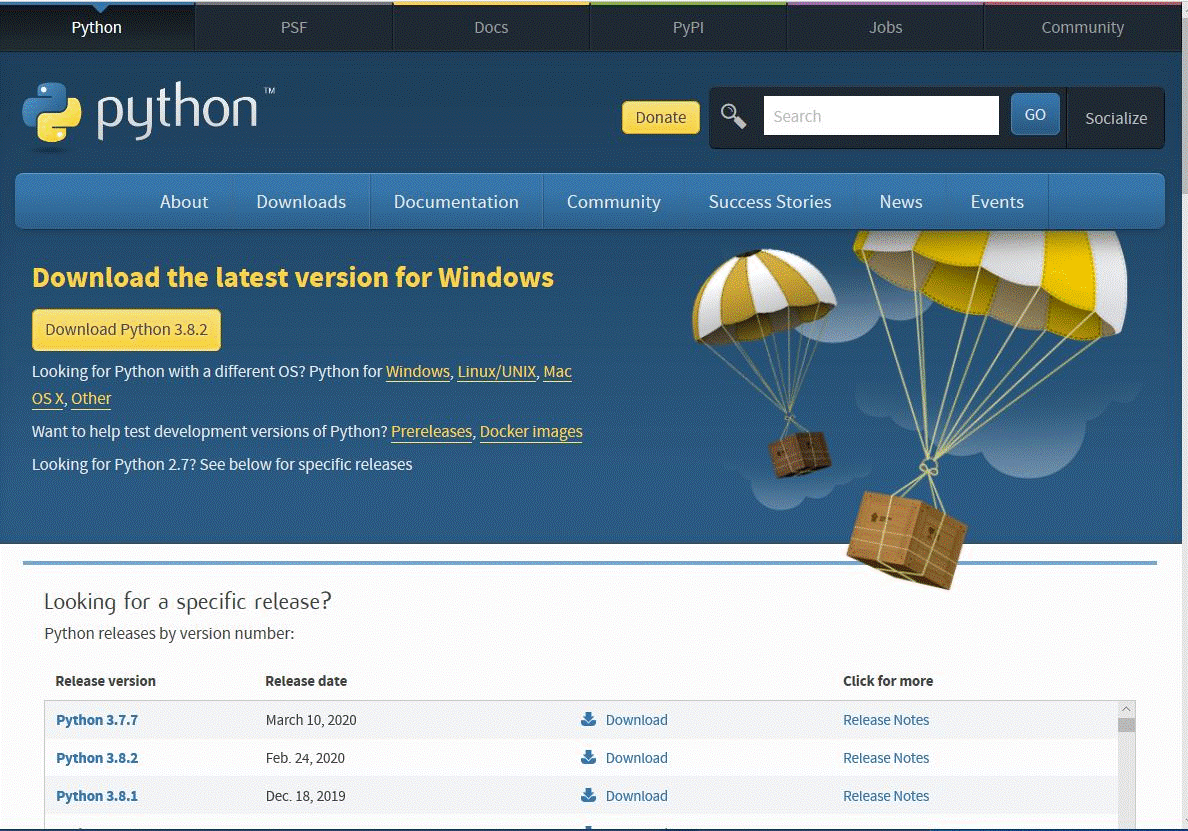Click the magnifying glass search icon
Image resolution: width=1188 pixels, height=831 pixels.
(x=733, y=116)
